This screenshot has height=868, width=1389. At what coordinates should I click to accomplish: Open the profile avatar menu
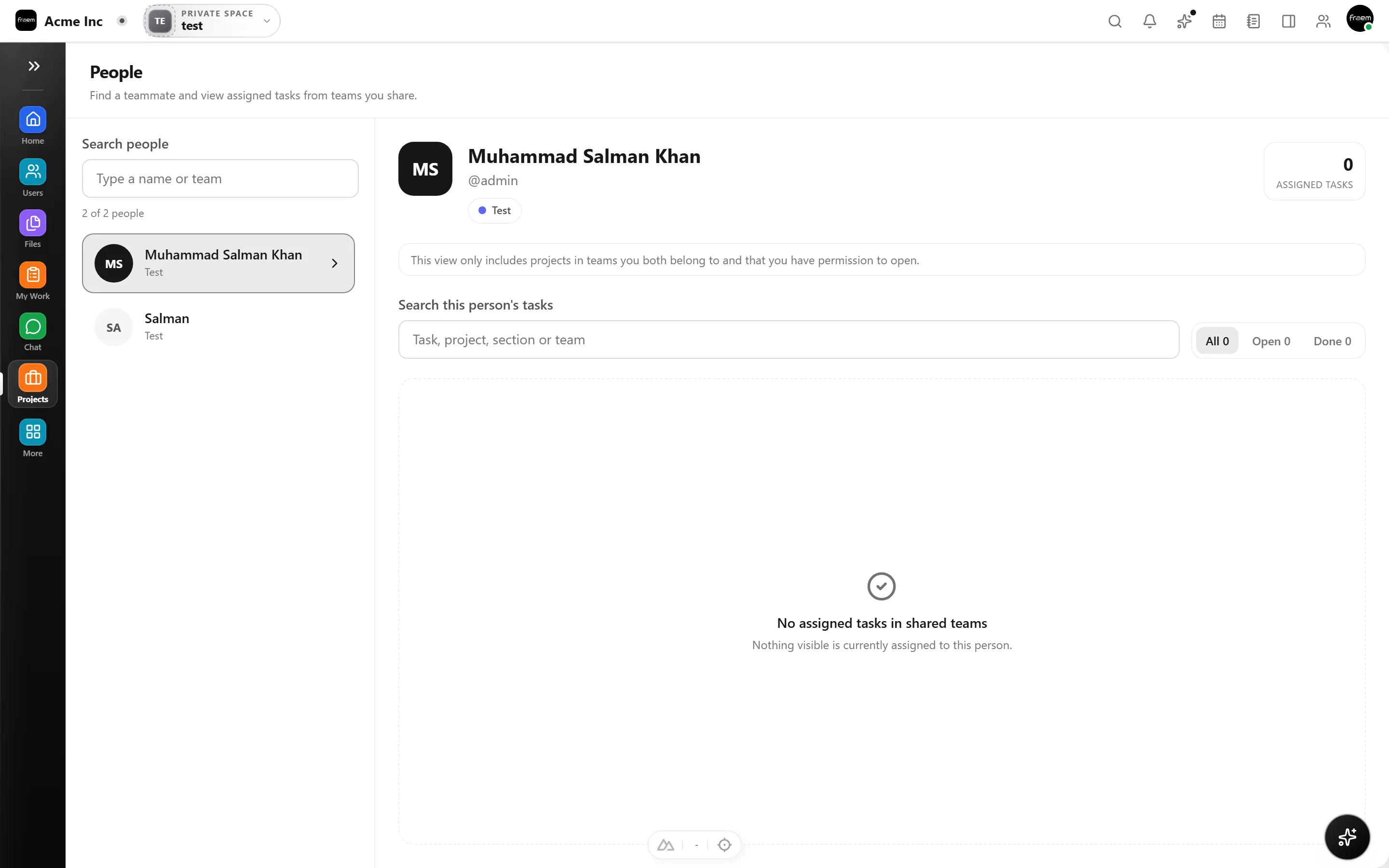[1360, 18]
